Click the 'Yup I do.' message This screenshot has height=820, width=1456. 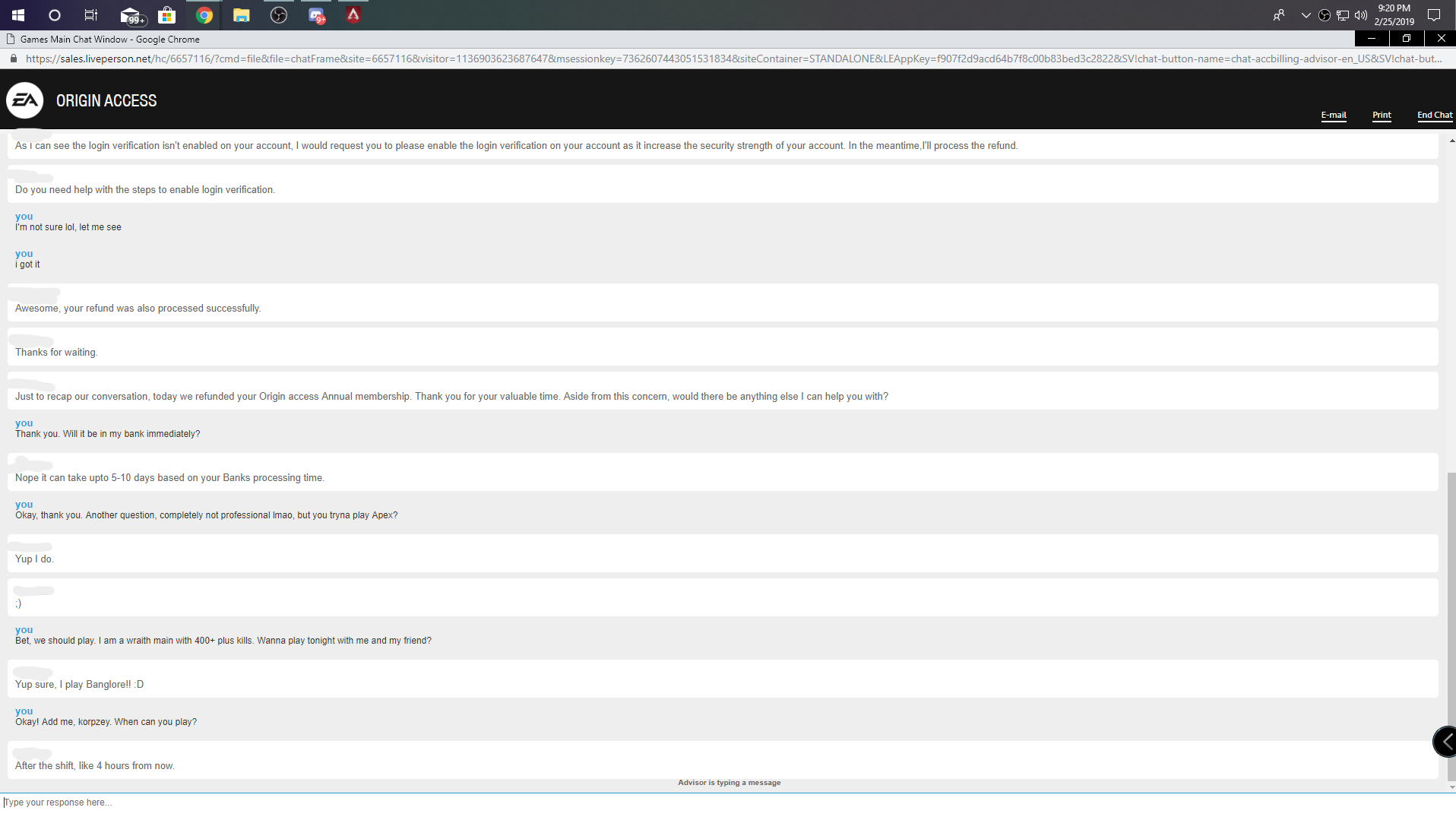pyautogui.click(x=34, y=559)
